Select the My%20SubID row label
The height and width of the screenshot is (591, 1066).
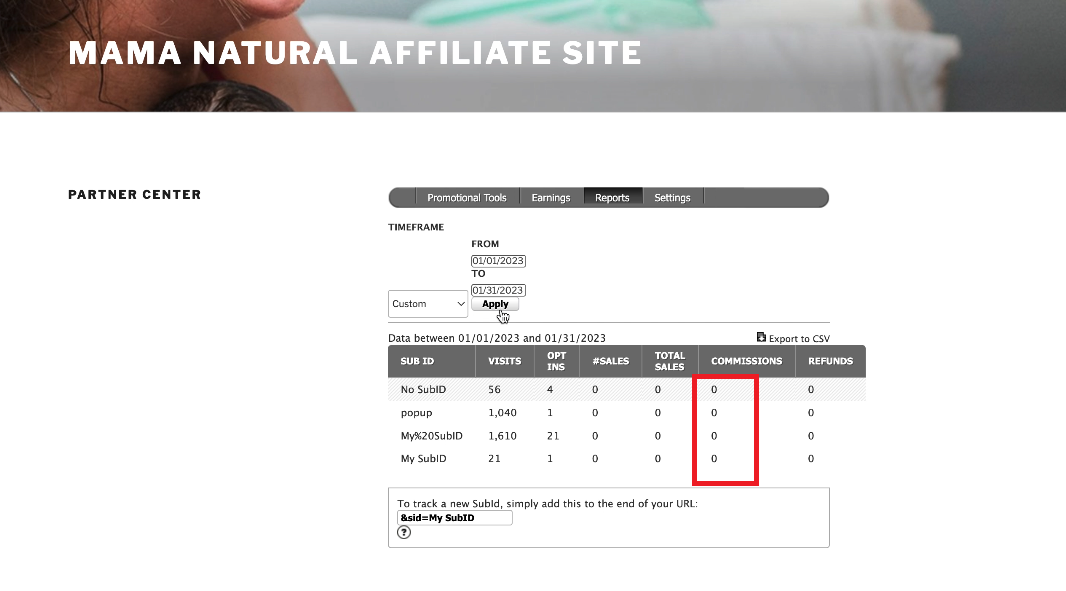[431, 436]
